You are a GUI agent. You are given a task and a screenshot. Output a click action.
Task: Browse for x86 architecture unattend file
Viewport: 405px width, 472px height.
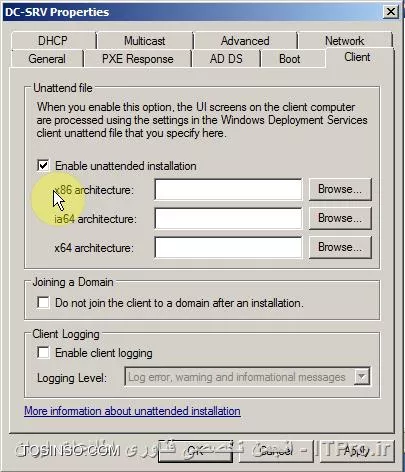tap(340, 189)
